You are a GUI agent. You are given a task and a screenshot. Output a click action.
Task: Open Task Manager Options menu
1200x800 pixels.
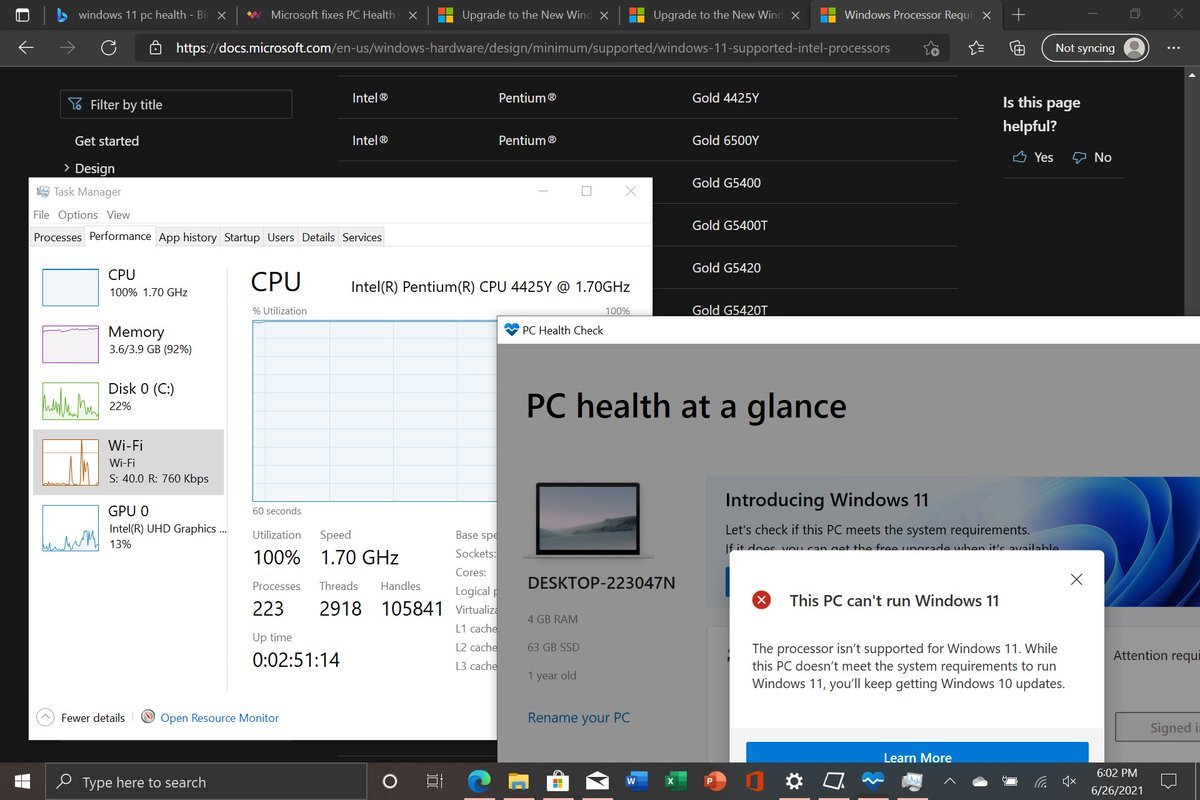[x=78, y=214]
